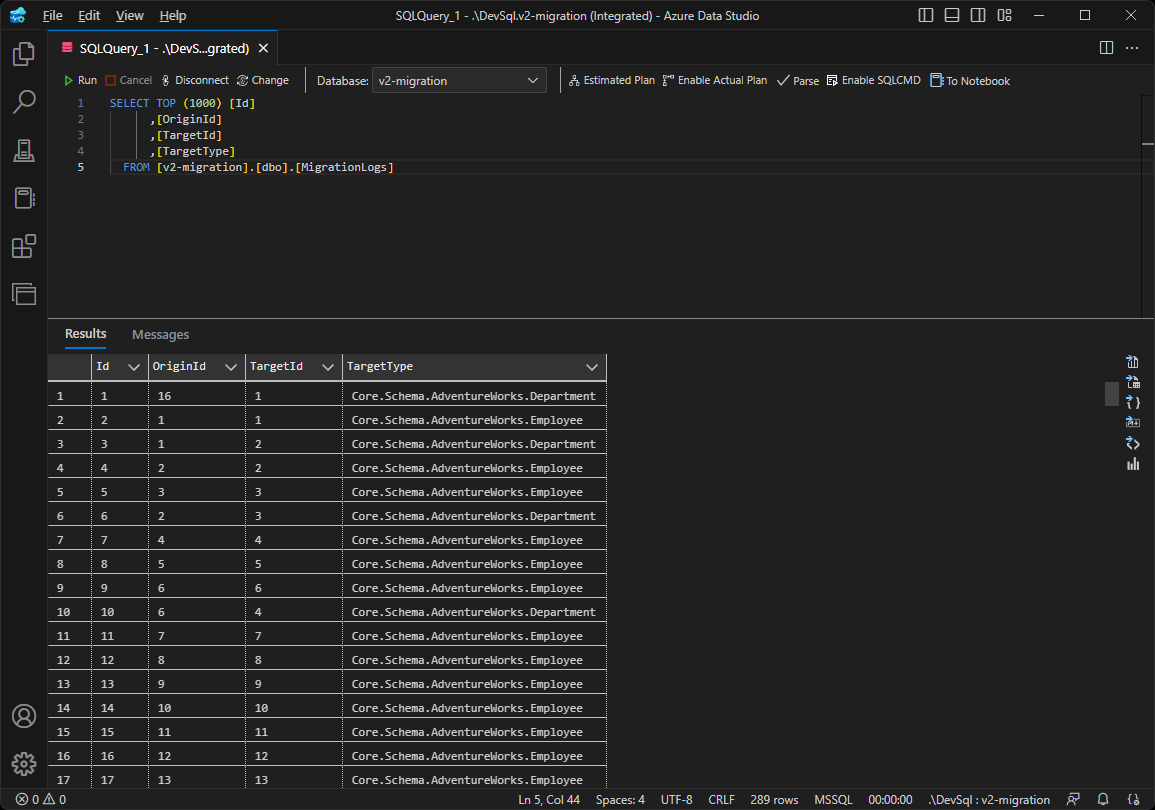The image size is (1155, 810).
Task: Open the Id column filter dropdown
Action: click(x=134, y=367)
